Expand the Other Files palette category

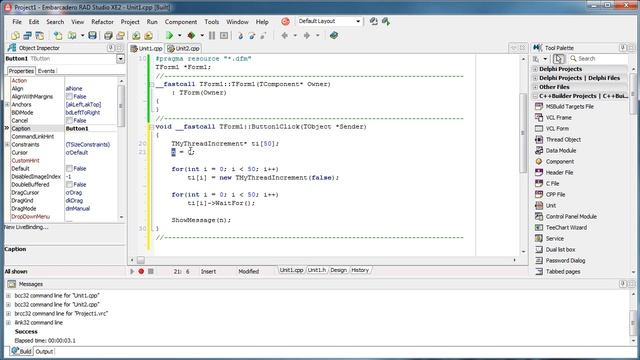pos(535,87)
